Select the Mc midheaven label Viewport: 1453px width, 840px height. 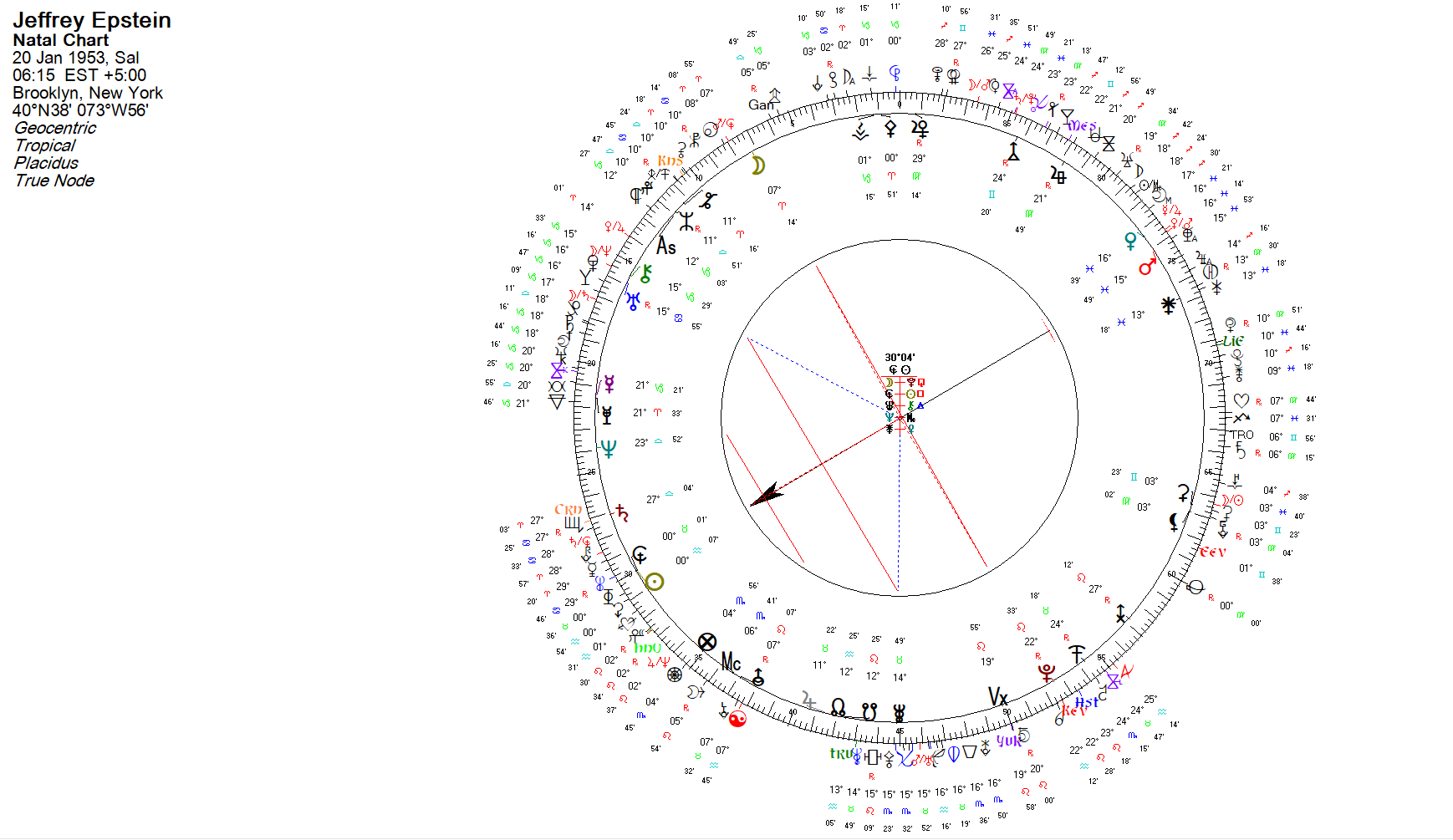731,663
